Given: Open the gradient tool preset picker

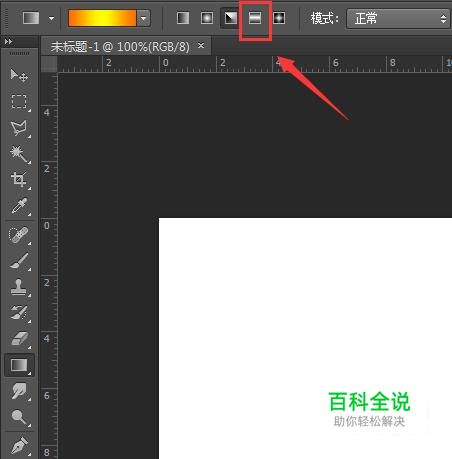Looking at the screenshot, I should coord(31,18).
